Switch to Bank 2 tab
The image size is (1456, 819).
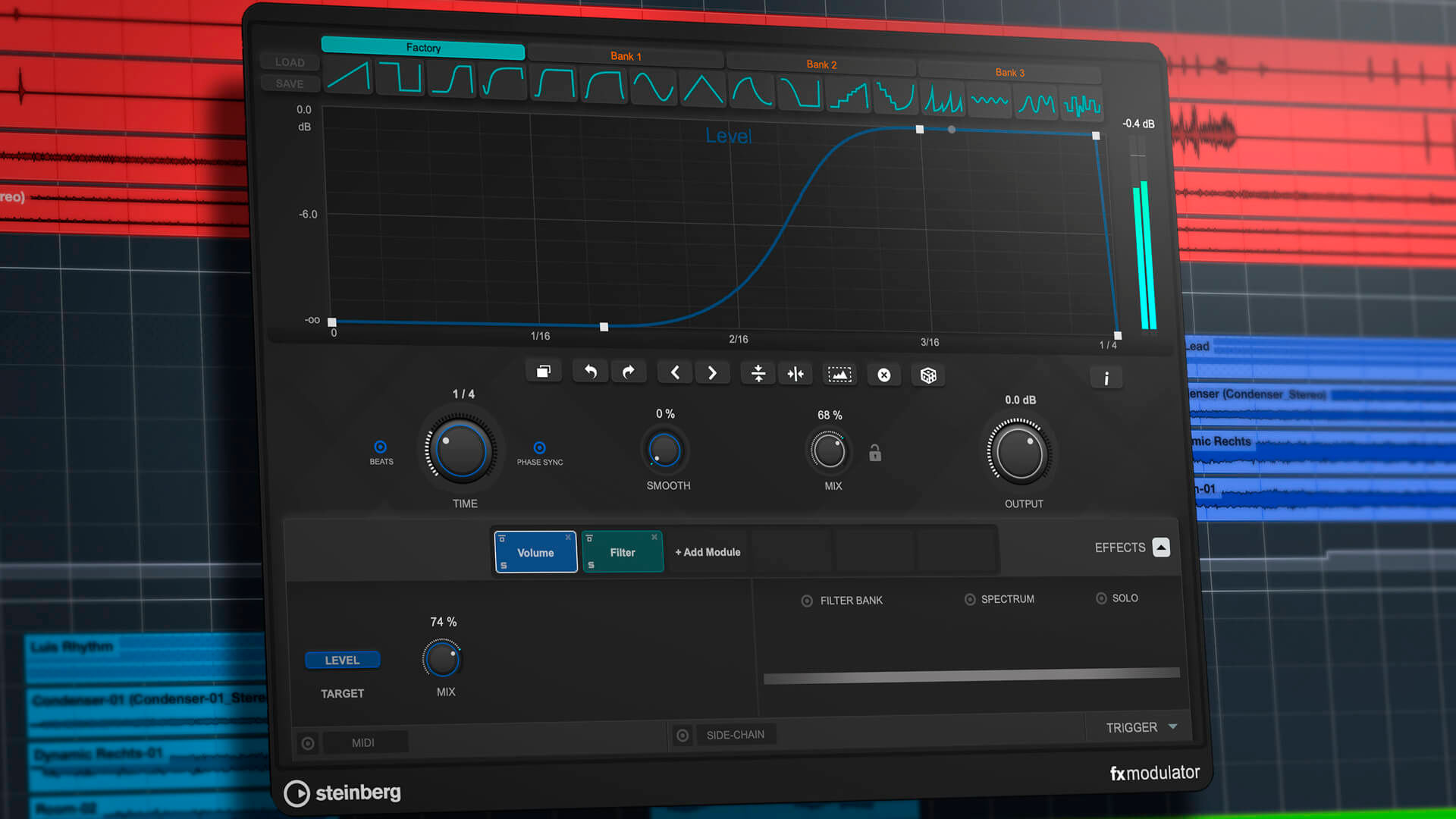821,64
